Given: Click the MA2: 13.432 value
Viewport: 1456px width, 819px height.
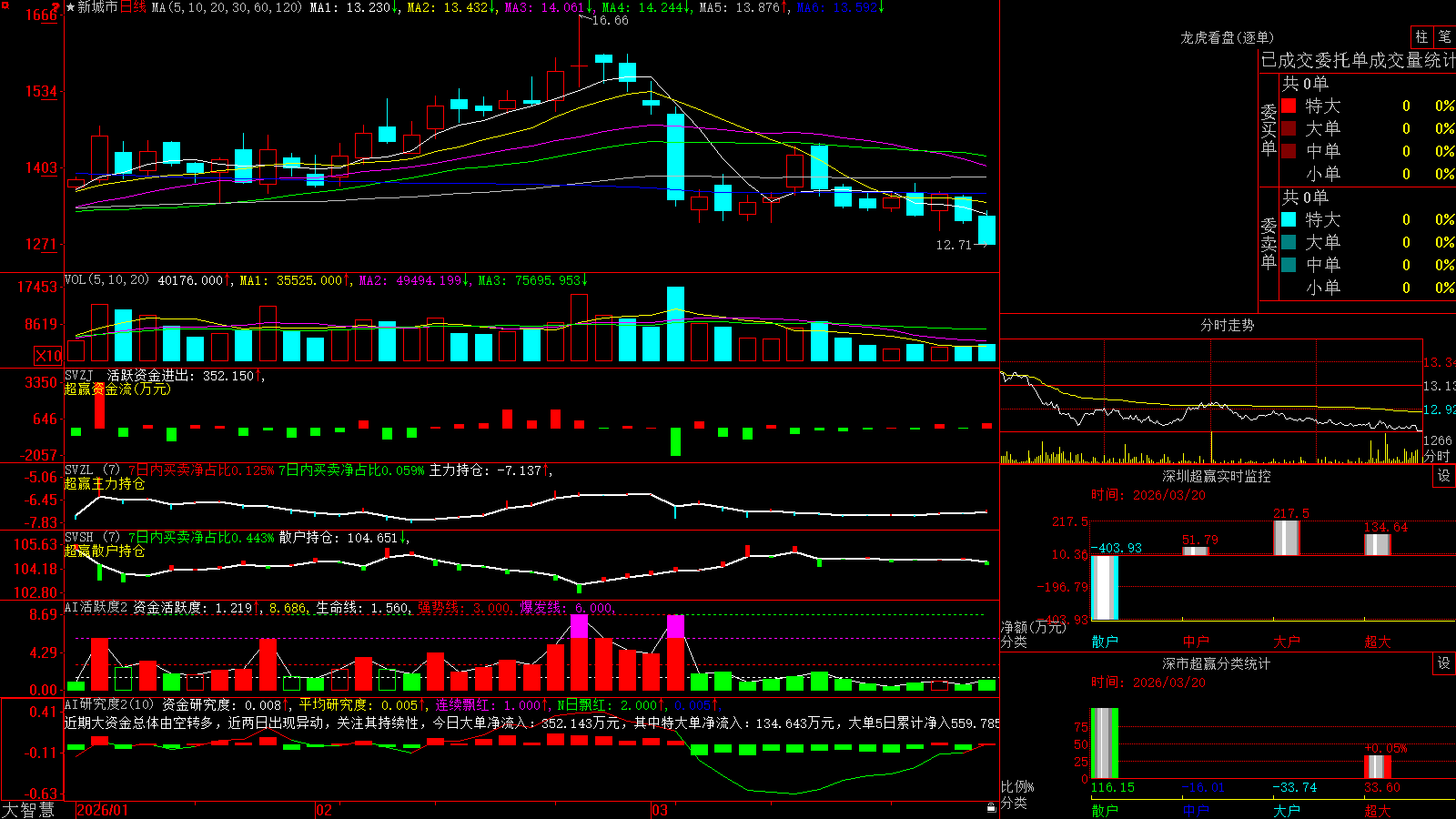Looking at the screenshot, I should 450,7.
